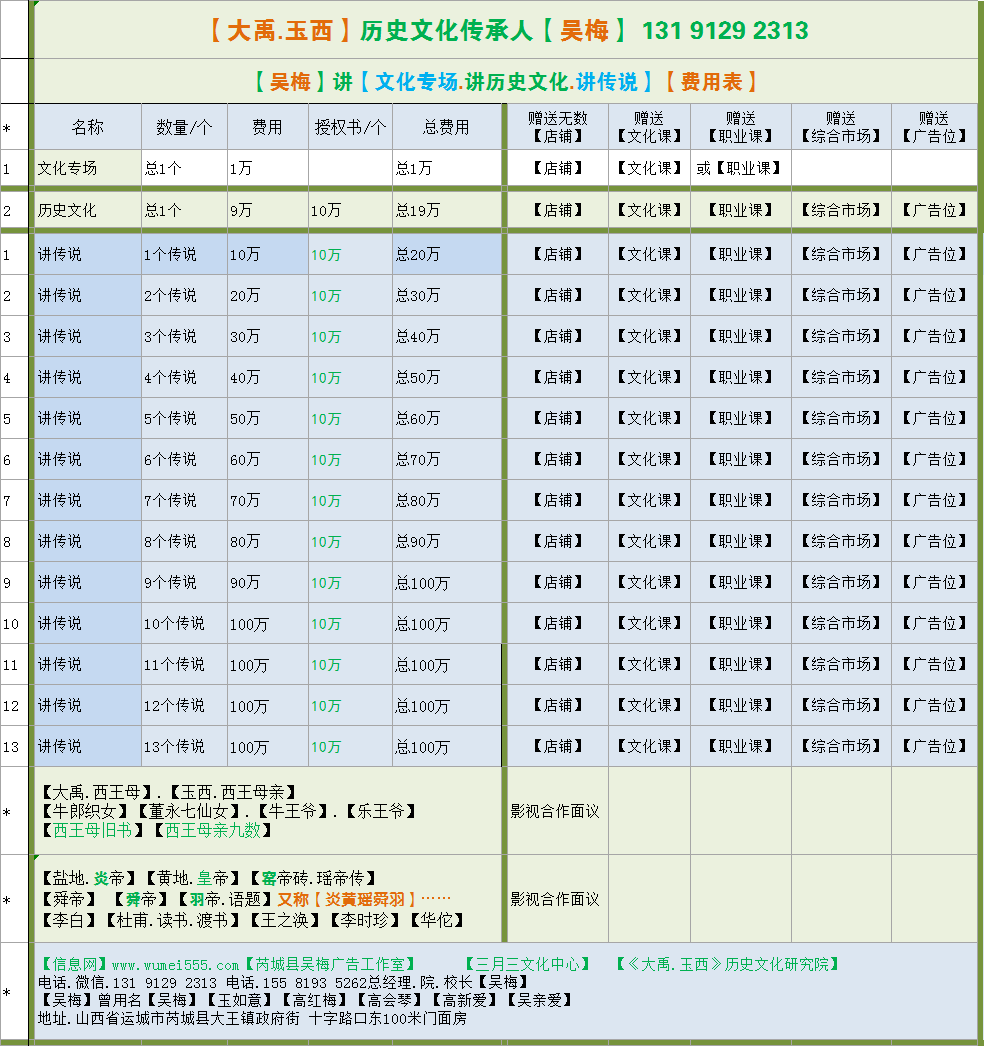This screenshot has height=1047, width=984.
Task: Click the 【芮城县吴梅广告工作室】 footer text
Action: pos(330,964)
